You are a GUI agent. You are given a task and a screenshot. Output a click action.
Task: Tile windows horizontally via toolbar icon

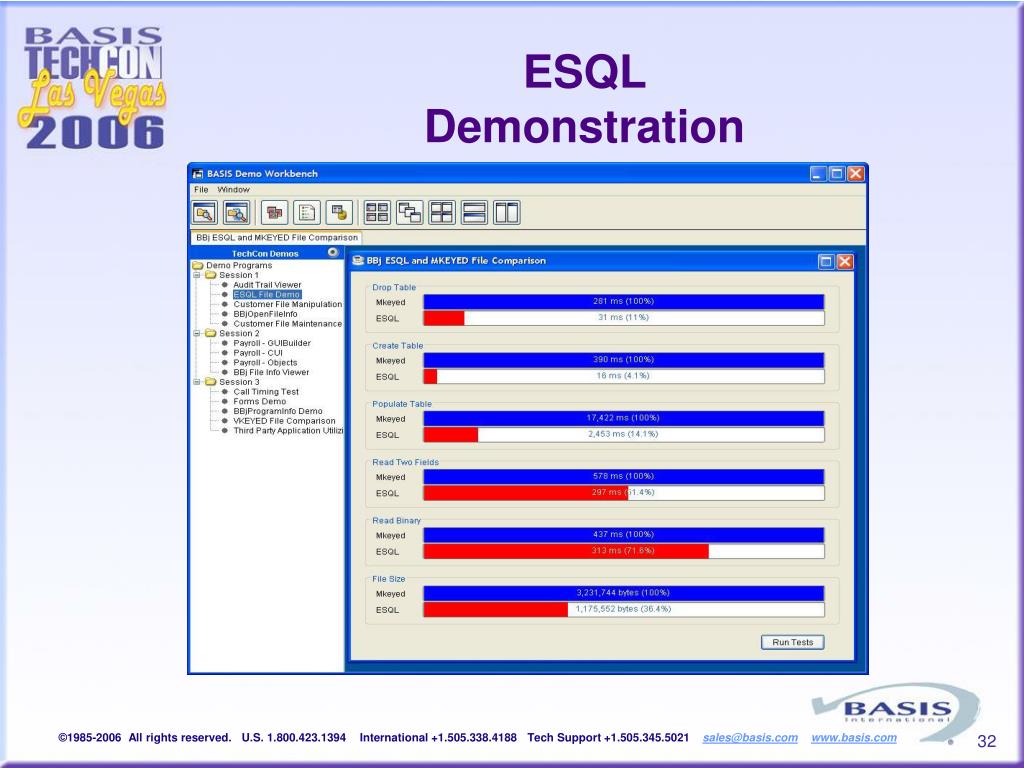[x=474, y=213]
